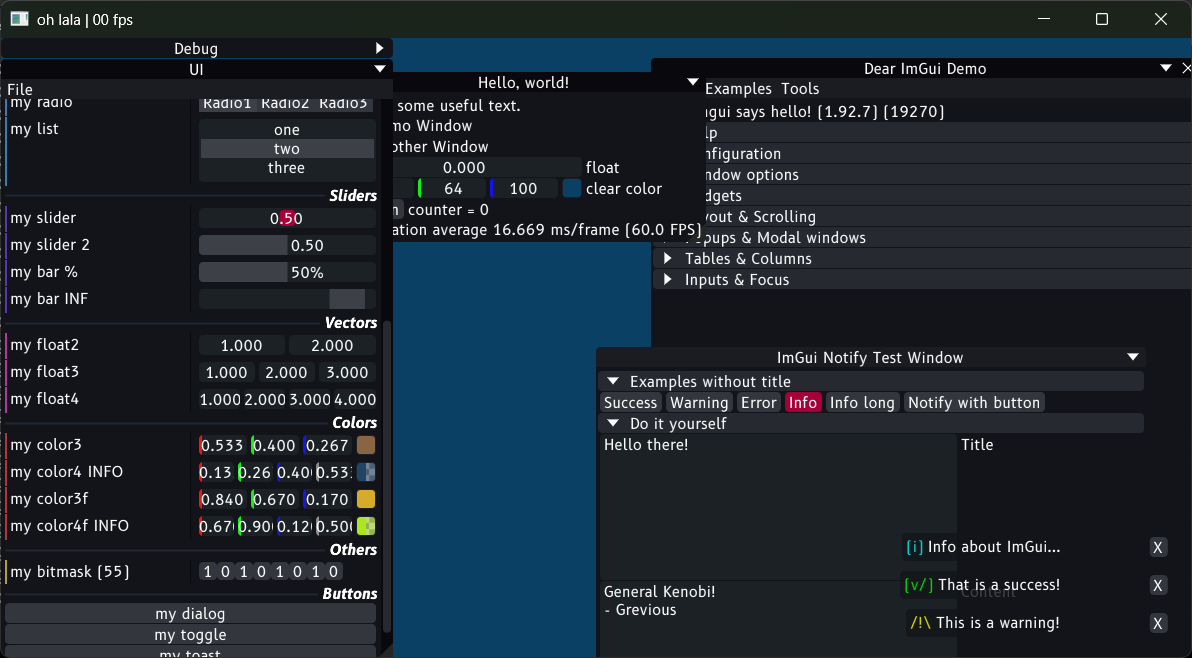Open the my color4f INFO green swatch
The height and width of the screenshot is (658, 1192).
pos(366,526)
